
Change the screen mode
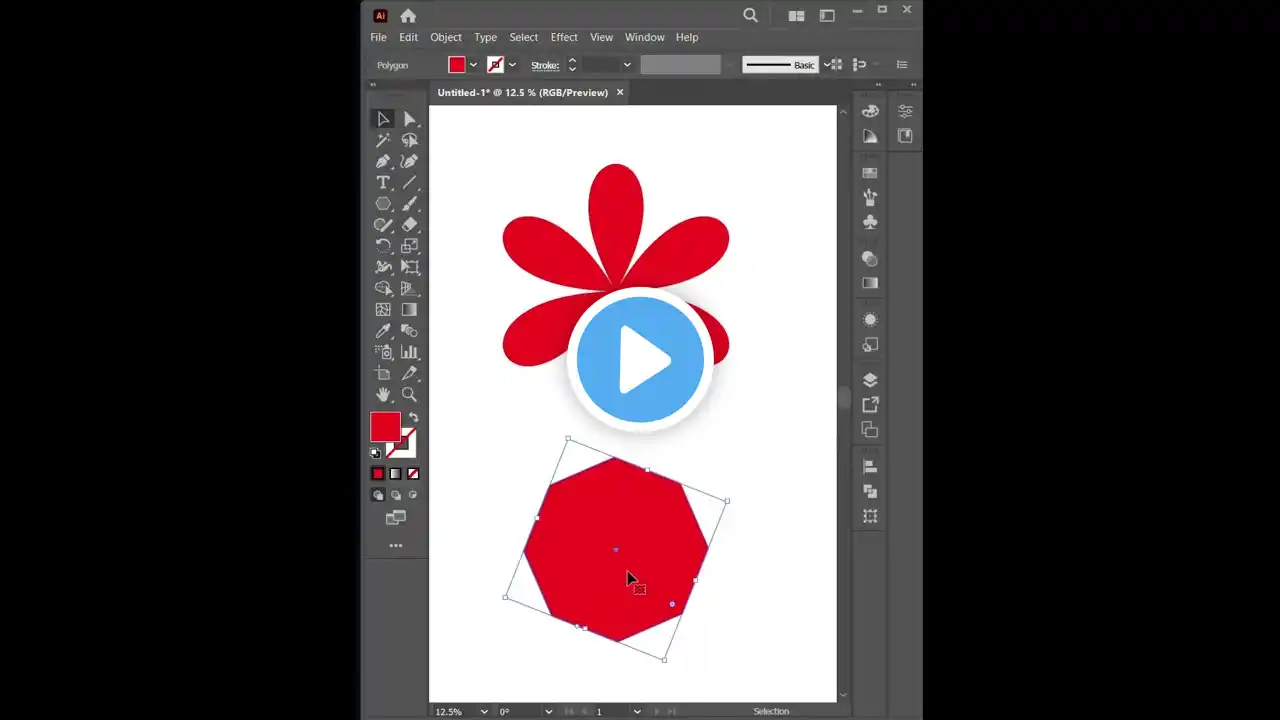point(396,518)
